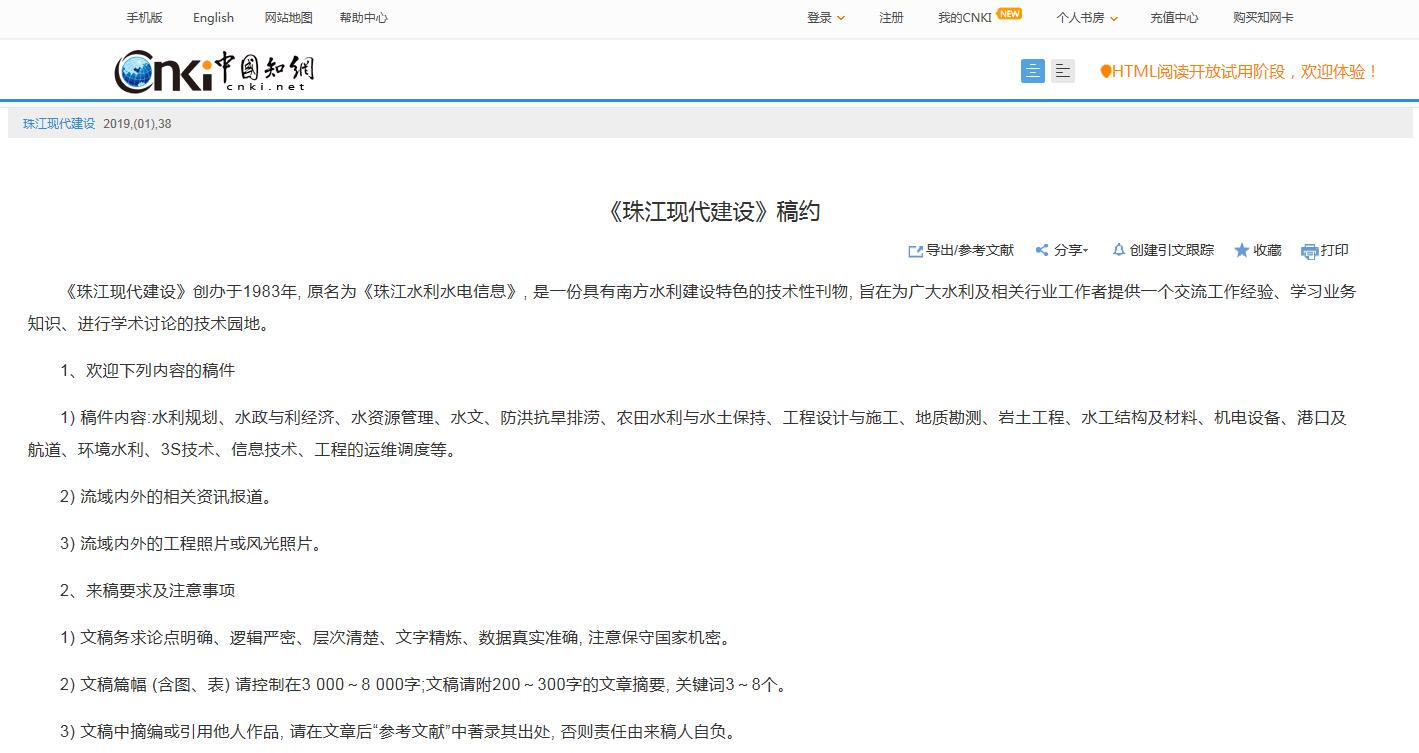Image resolution: width=1419 pixels, height=753 pixels.
Task: Click the orange marker icon before HTML阅读 notice
Action: 1105,72
